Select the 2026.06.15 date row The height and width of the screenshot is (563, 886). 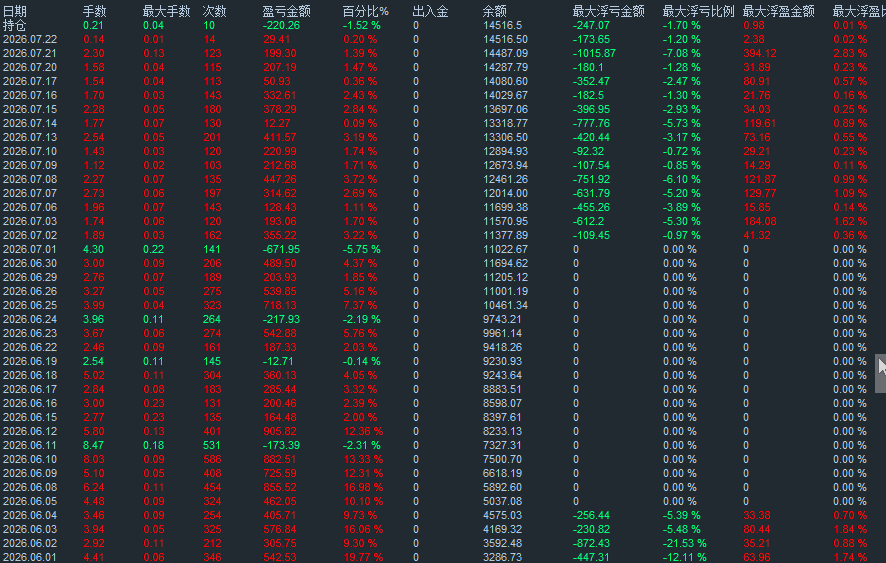(x=30, y=417)
